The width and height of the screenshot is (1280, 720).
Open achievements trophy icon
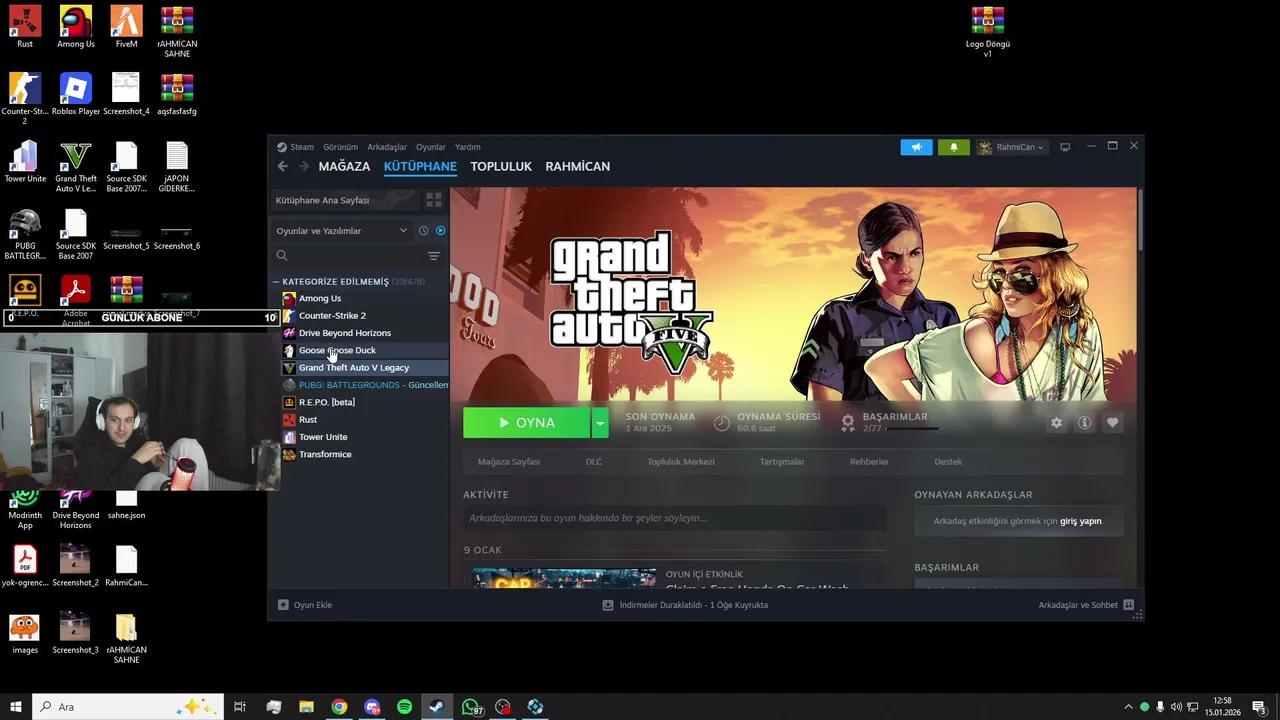[848, 422]
